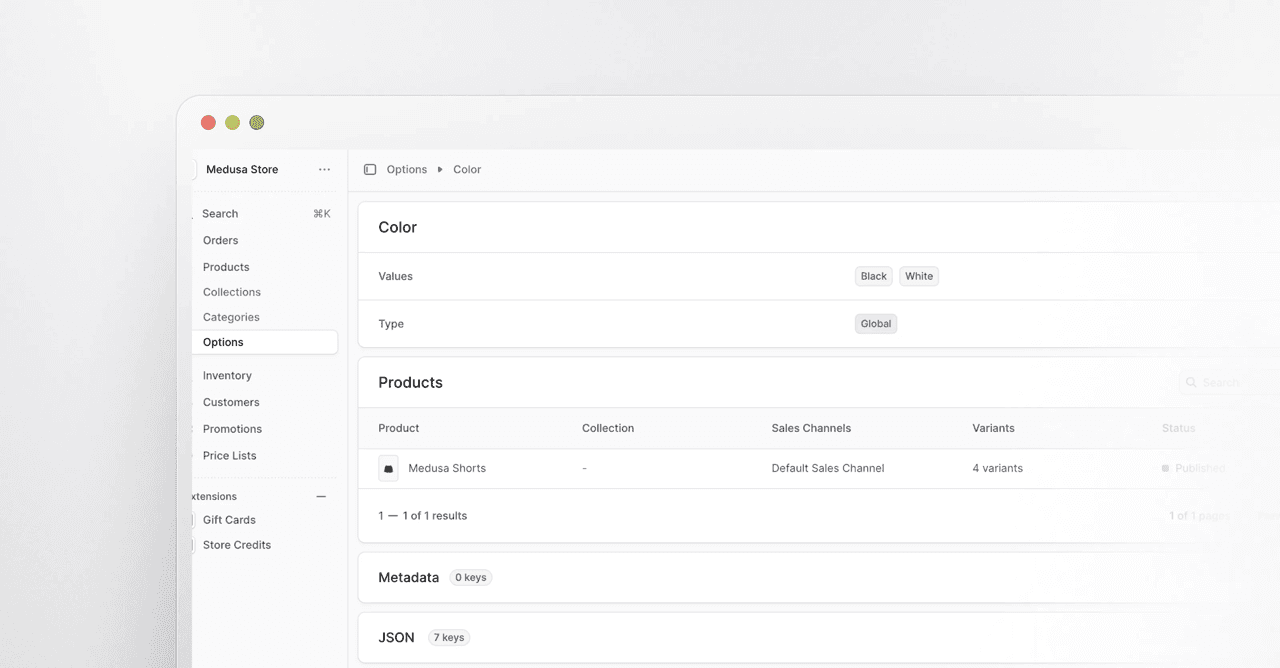Click the Collection column header

[608, 428]
